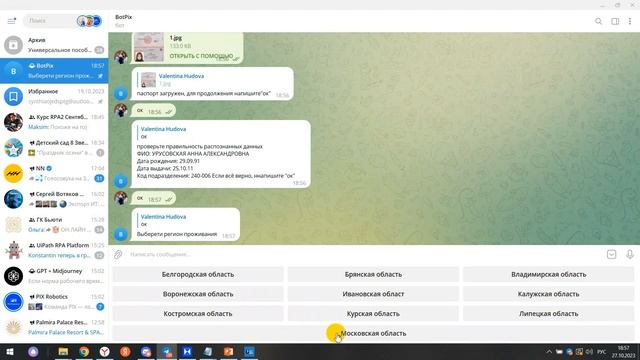Screen dimensions: 640x360
Task: Click the NN channel yellow avatar
Action: tap(13, 173)
